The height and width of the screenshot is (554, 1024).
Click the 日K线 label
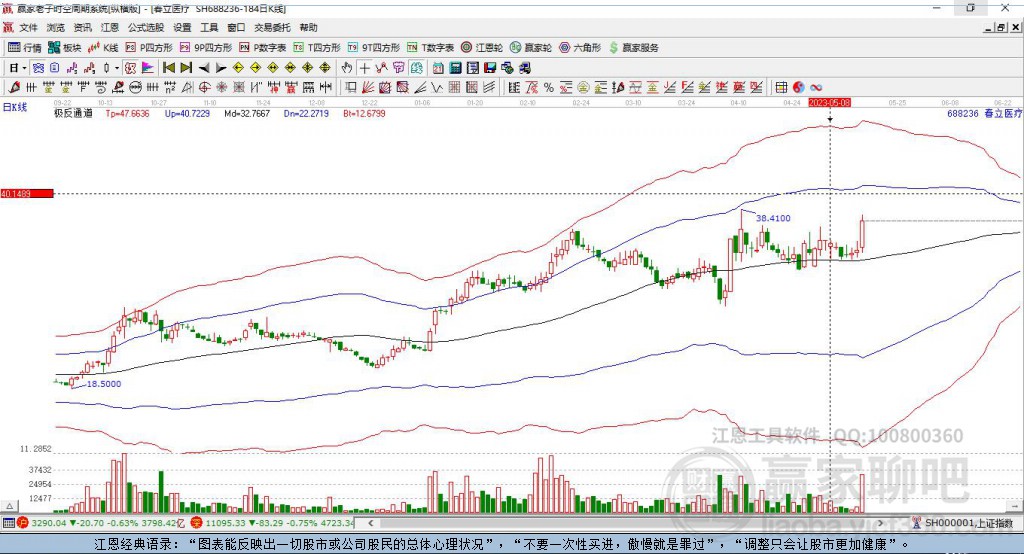15,107
